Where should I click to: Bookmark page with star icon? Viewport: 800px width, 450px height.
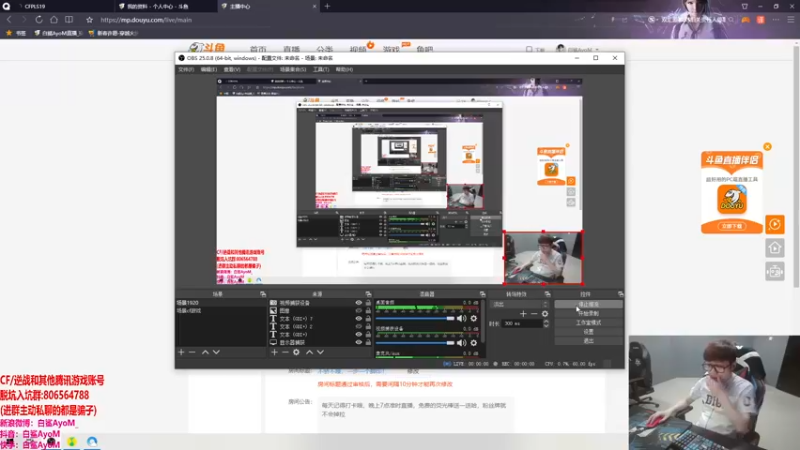pyautogui.click(x=89, y=19)
